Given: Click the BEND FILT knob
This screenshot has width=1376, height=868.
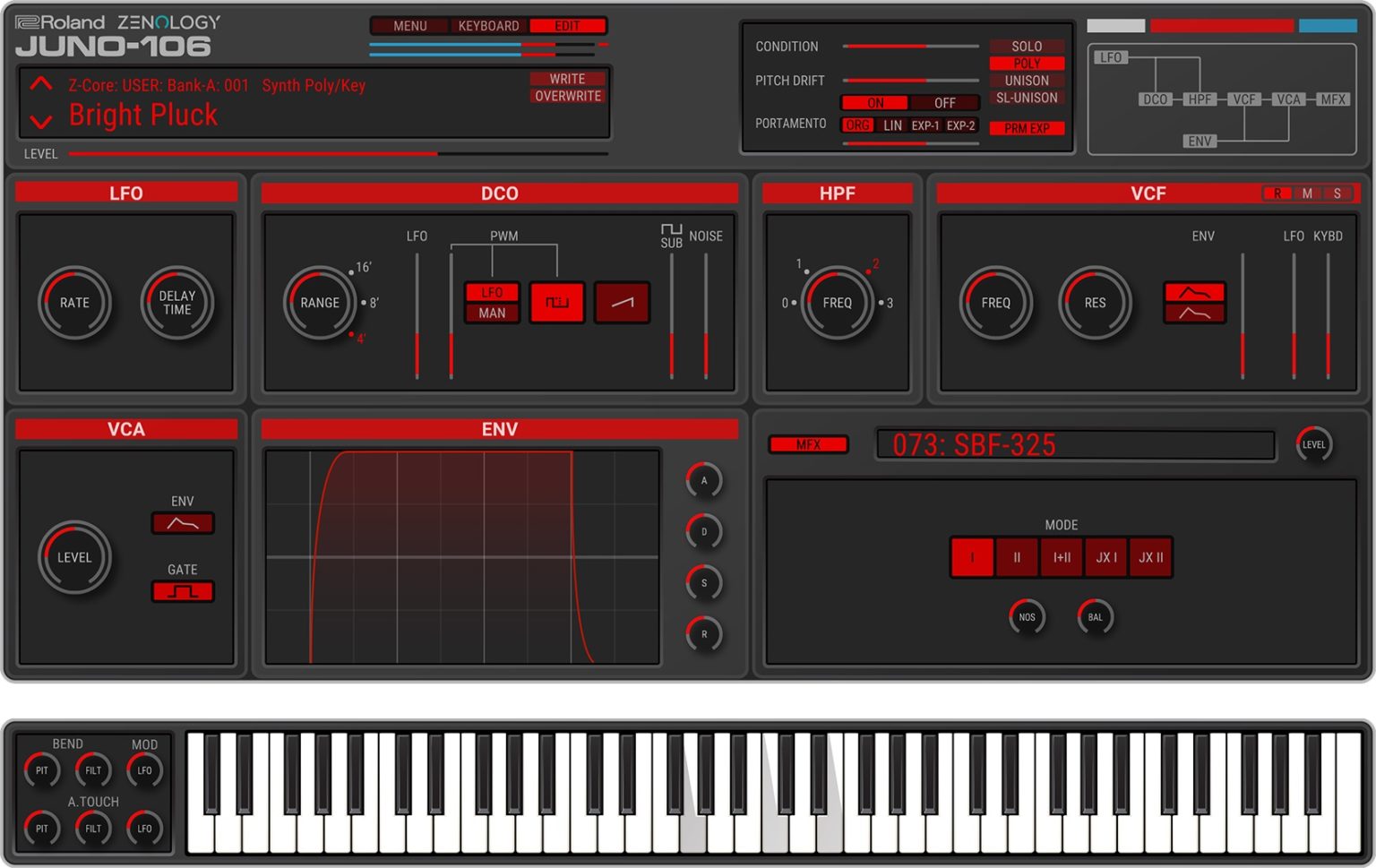Looking at the screenshot, I should [x=93, y=770].
